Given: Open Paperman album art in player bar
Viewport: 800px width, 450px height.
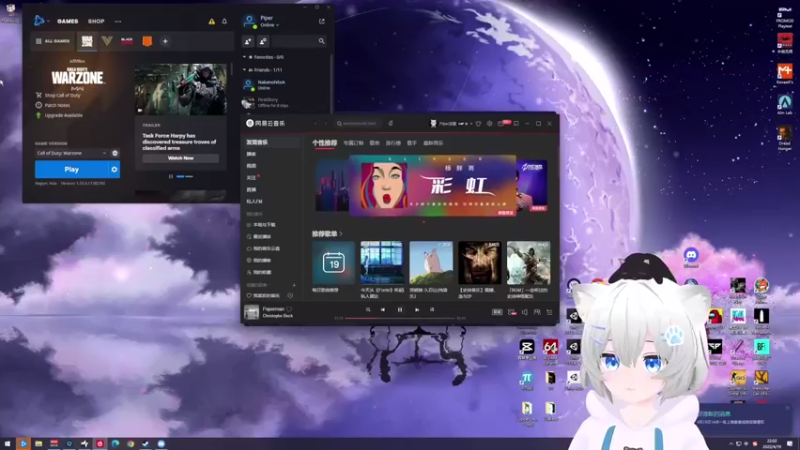Looking at the screenshot, I should (x=252, y=312).
